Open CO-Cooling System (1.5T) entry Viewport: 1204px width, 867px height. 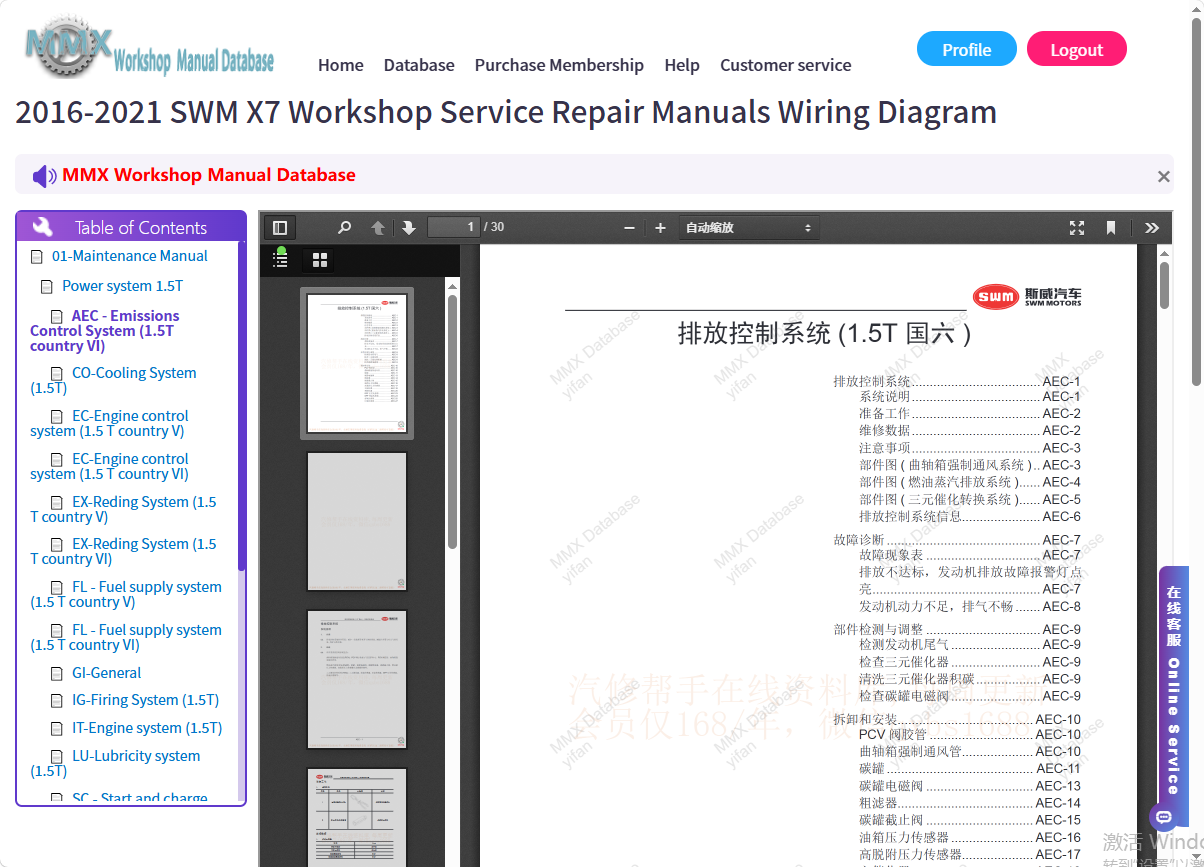pyautogui.click(x=113, y=380)
